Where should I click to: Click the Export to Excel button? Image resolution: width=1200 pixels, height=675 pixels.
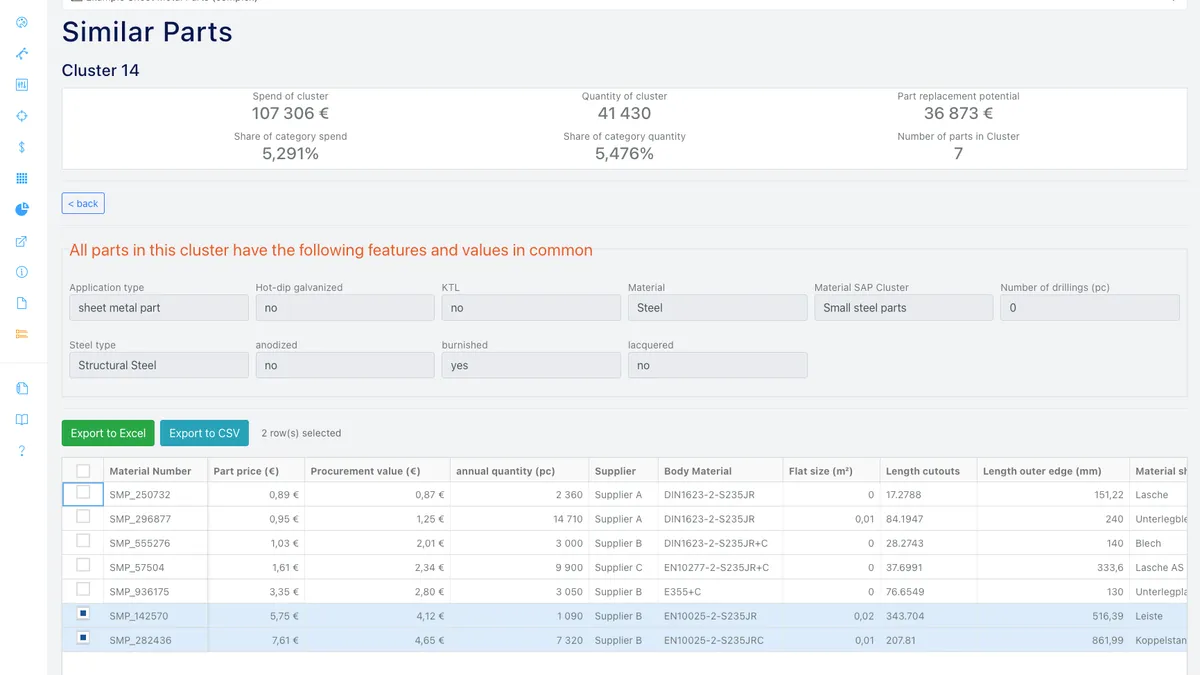click(x=108, y=433)
